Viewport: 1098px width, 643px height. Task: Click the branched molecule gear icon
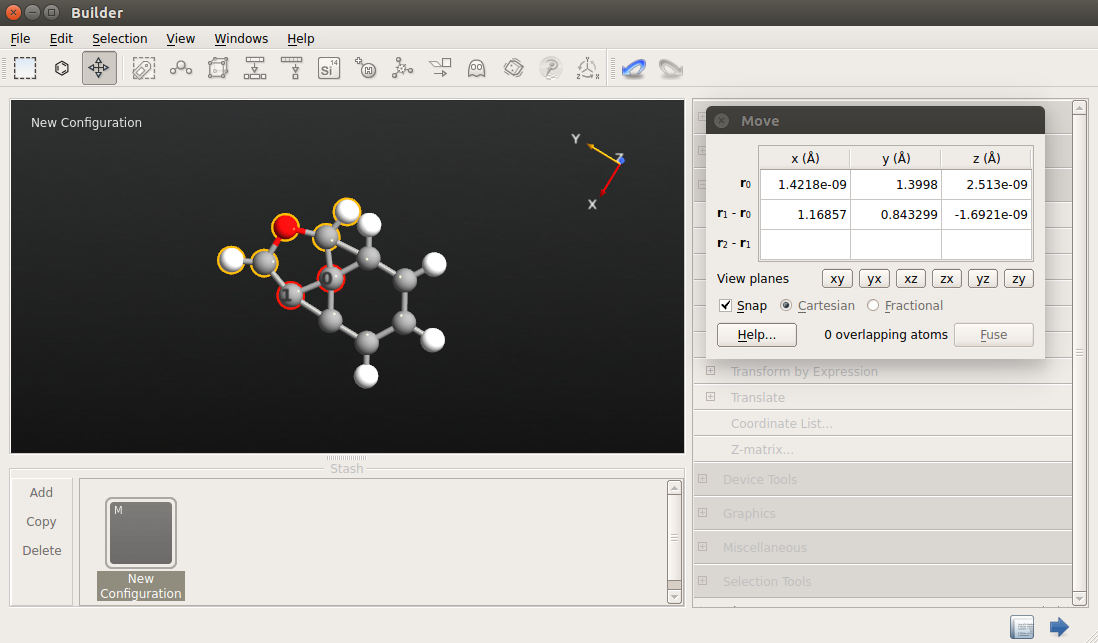(x=403, y=68)
